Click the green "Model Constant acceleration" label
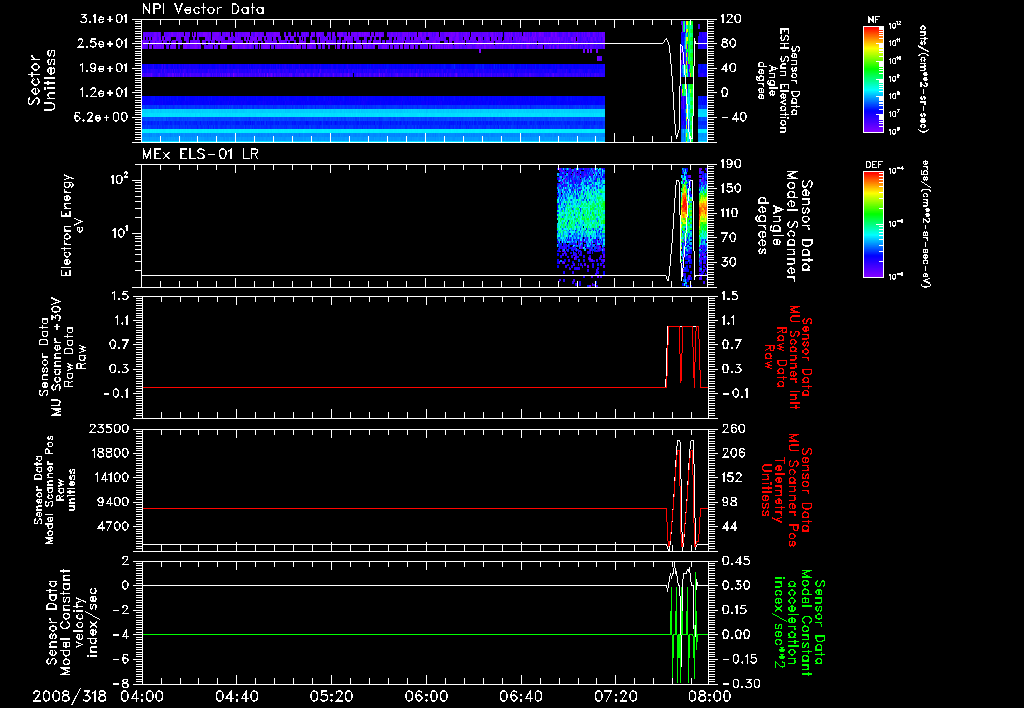1024x708 pixels. tap(799, 623)
